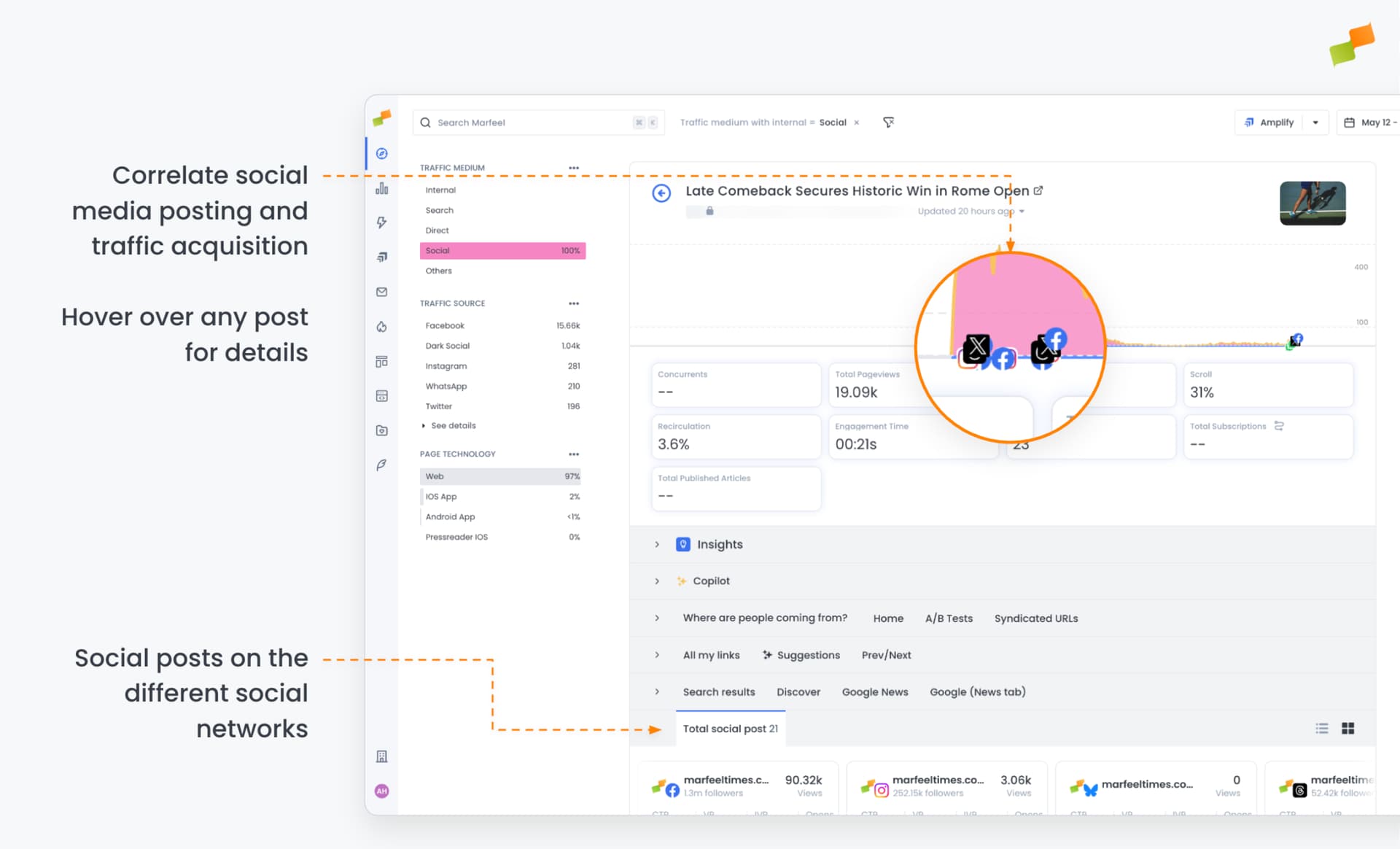This screenshot has width=1400, height=849.
Task: Select Dark Social traffic source
Action: coord(502,346)
